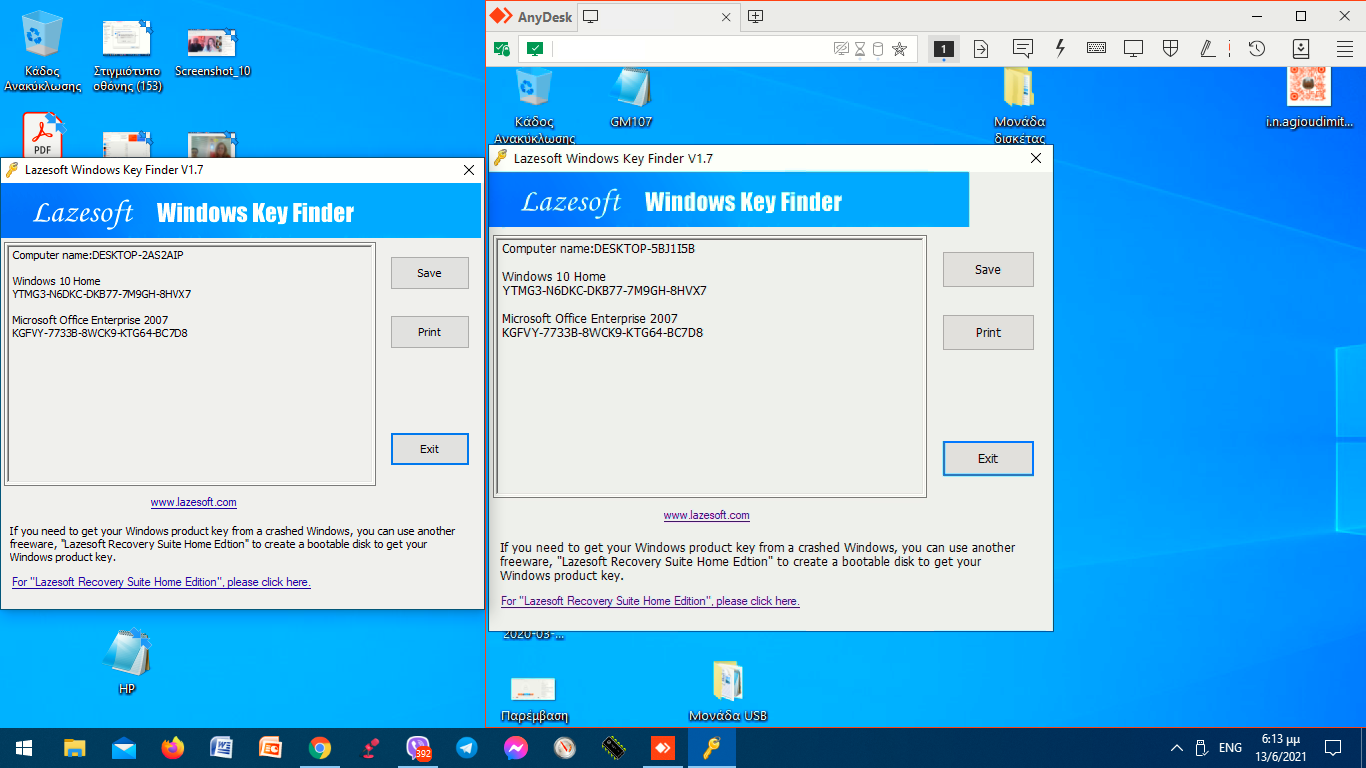Open AnyDesk keyboard settings icon
The image size is (1366, 768).
coord(1096,48)
